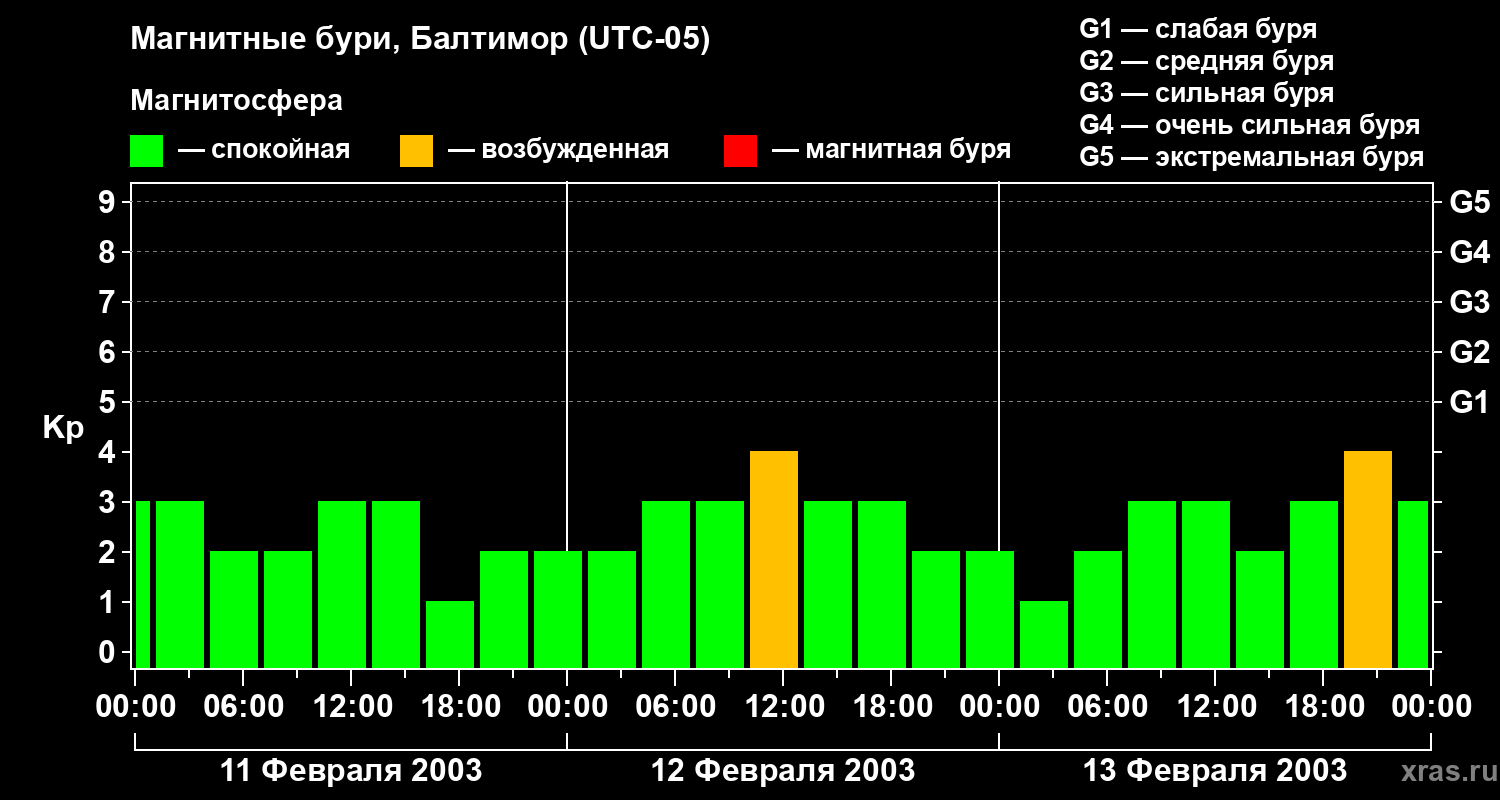This screenshot has height=800, width=1500.
Task: Click the red 'магнитная буря' legend swatch
Action: [741, 151]
